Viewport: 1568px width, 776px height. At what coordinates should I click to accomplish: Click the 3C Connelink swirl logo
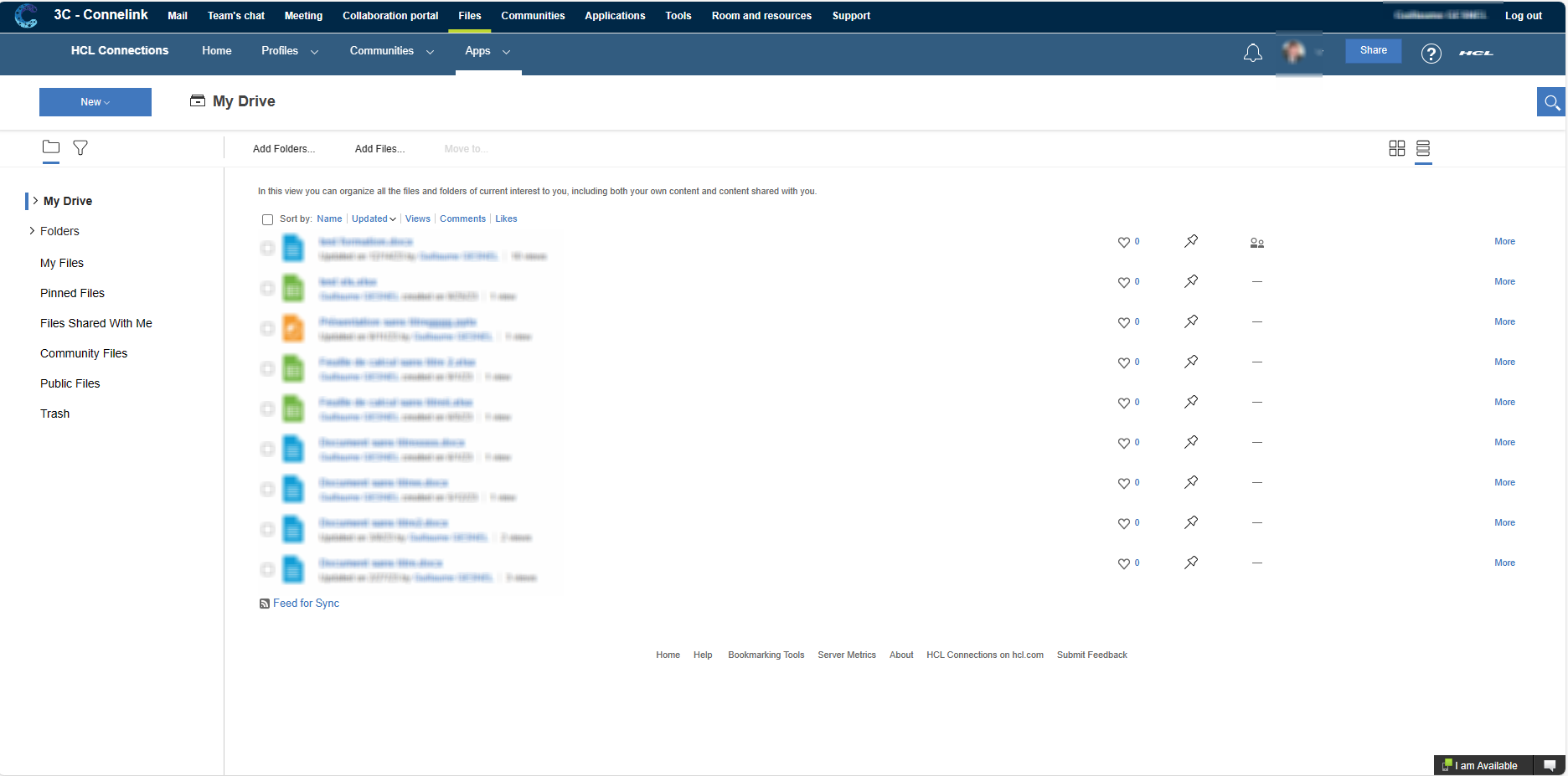26,15
